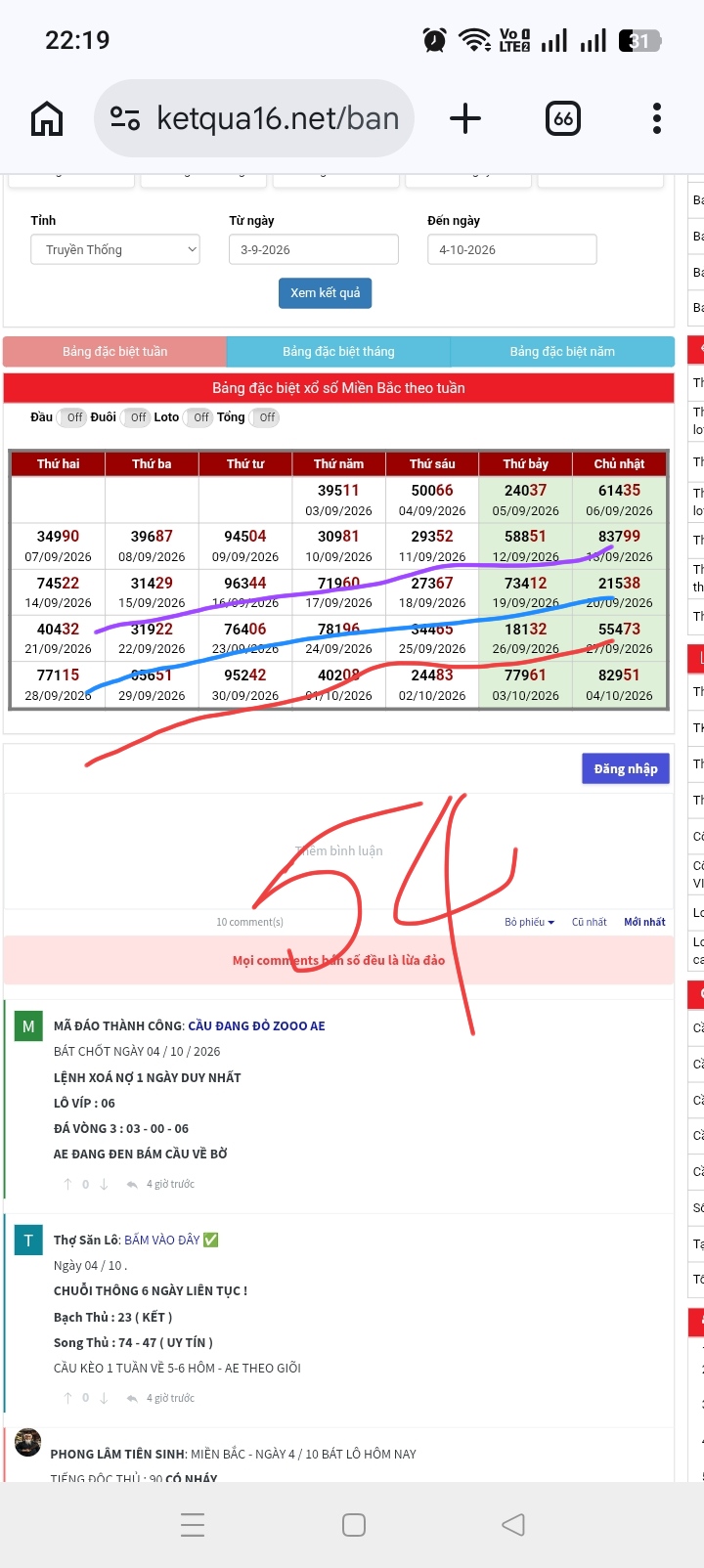Tap the 10 comment(s) counter
Viewport: 704px width, 1568px height.
249,922
